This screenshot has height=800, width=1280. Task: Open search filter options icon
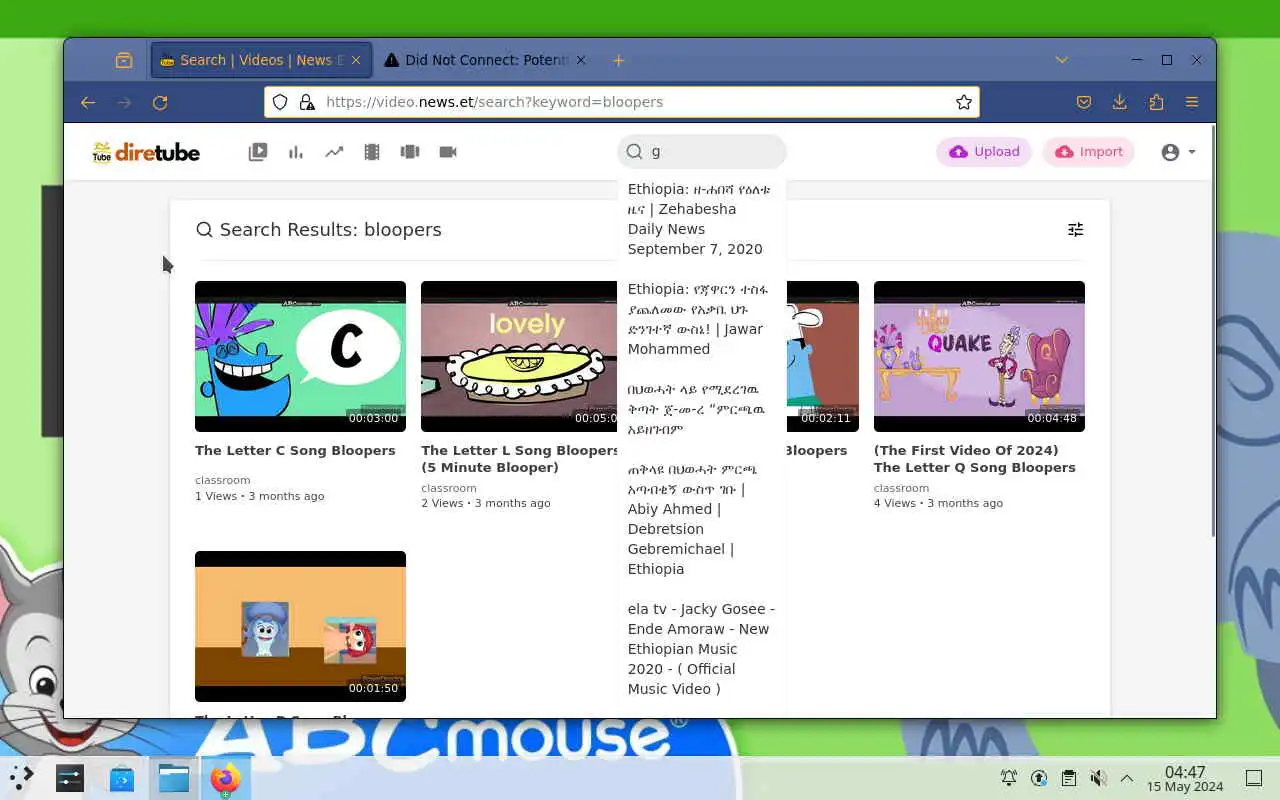pos(1076,230)
